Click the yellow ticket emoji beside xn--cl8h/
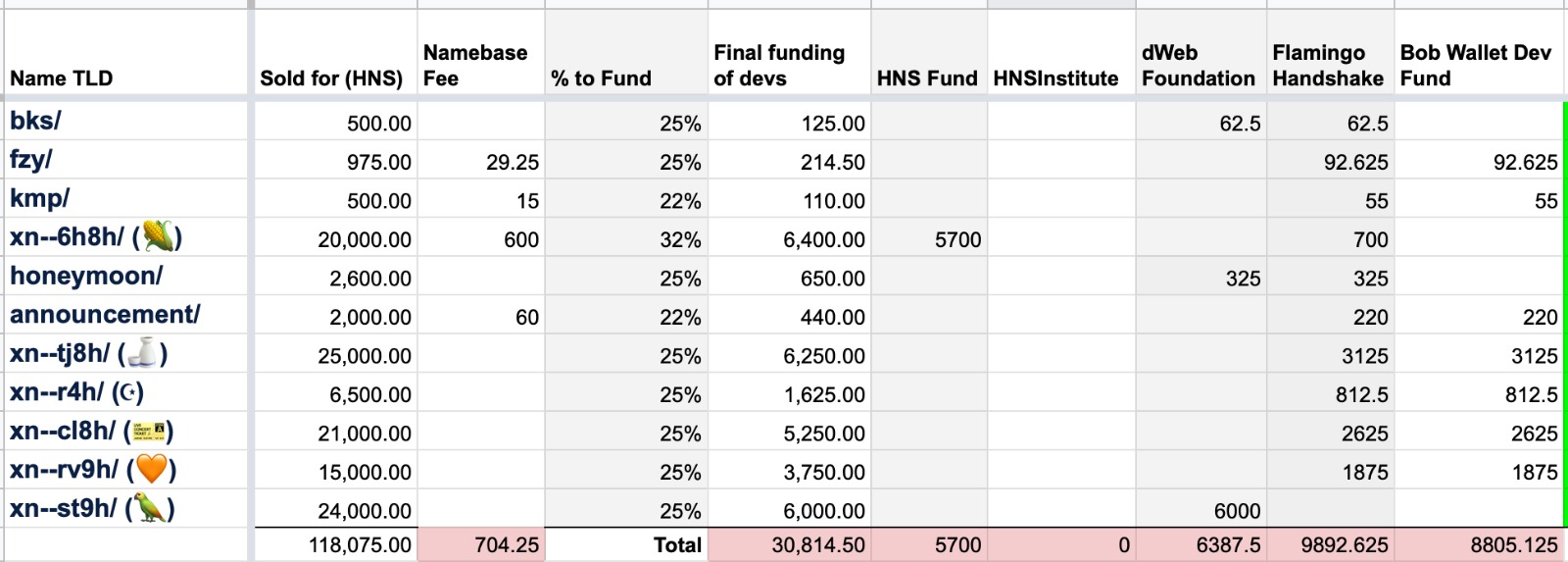The image size is (1568, 562). click(x=148, y=432)
